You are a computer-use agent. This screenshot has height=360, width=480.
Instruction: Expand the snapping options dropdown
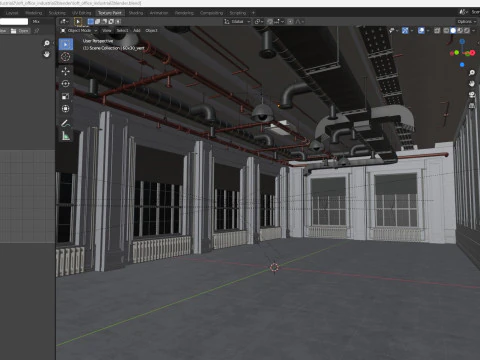click(x=279, y=22)
